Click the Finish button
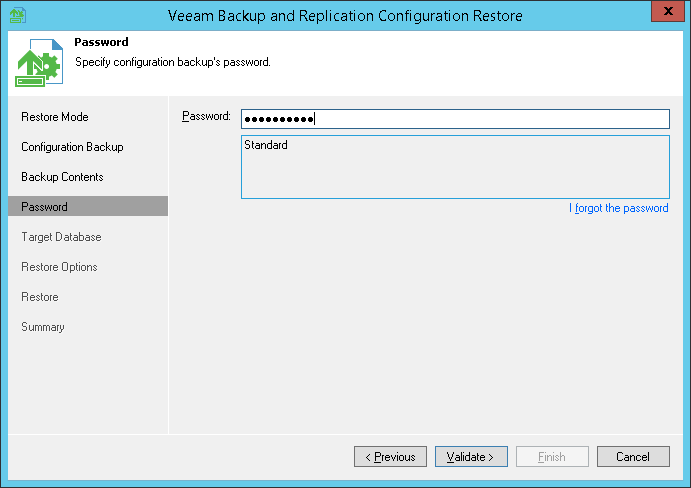This screenshot has height=488, width=691. (x=552, y=457)
